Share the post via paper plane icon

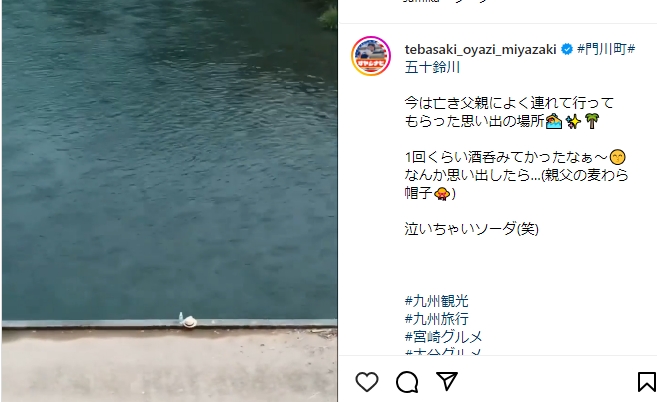tap(447, 381)
